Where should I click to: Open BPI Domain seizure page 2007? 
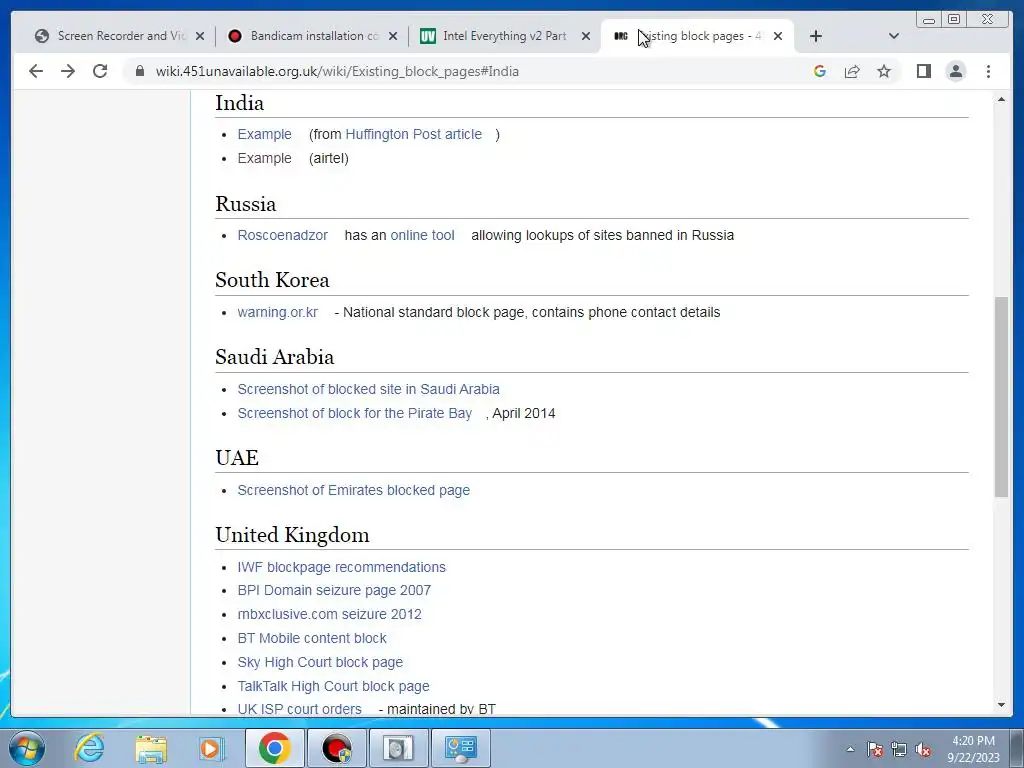334,590
